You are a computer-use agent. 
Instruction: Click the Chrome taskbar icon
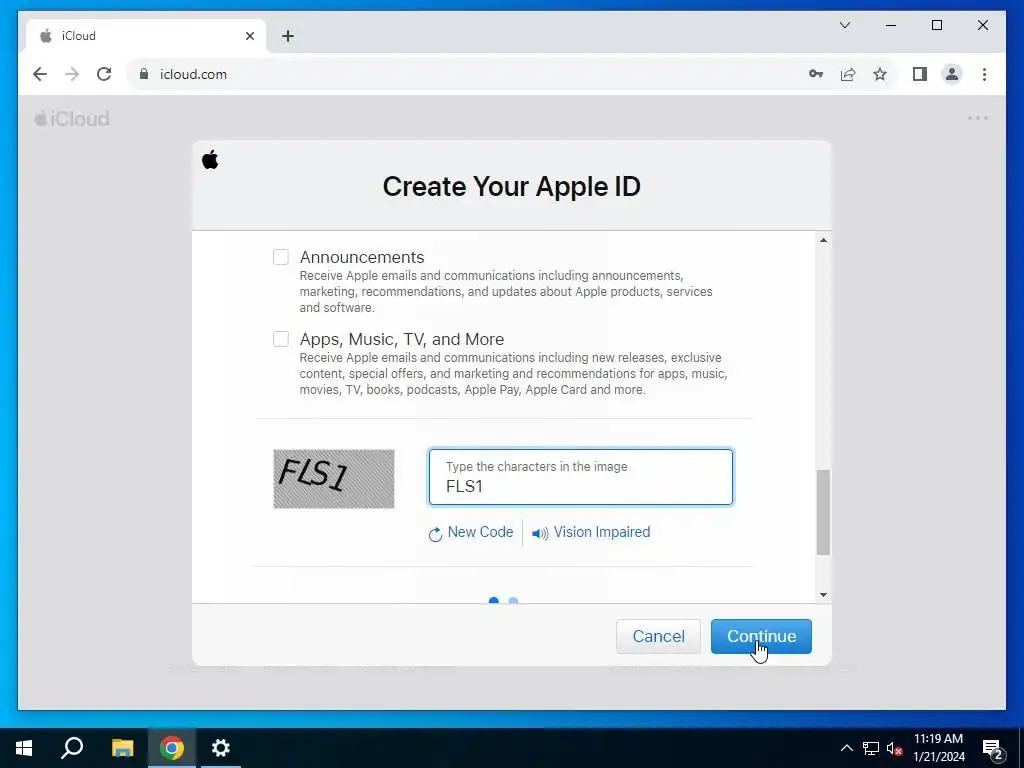172,748
